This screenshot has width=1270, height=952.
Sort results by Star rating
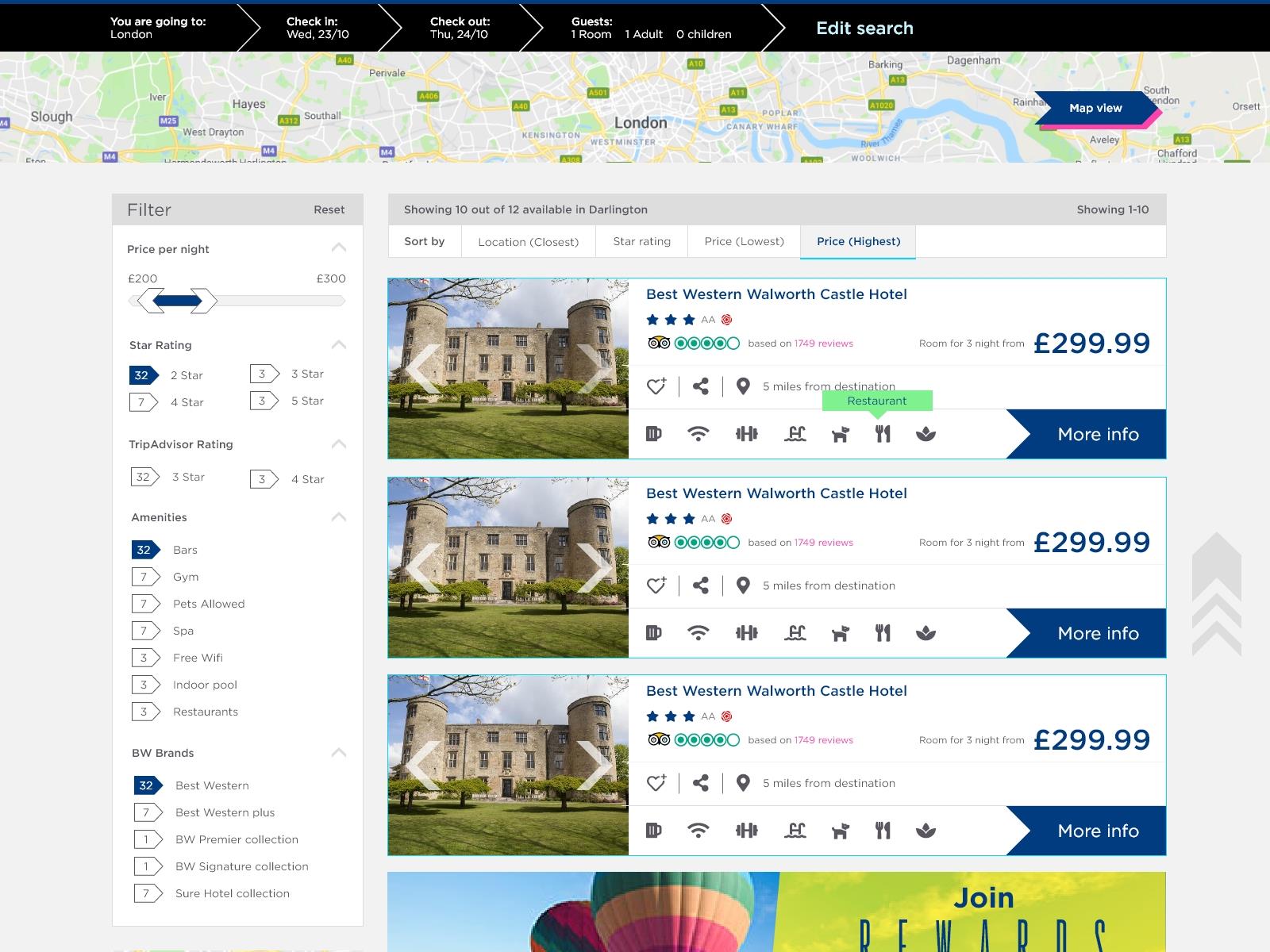click(641, 241)
